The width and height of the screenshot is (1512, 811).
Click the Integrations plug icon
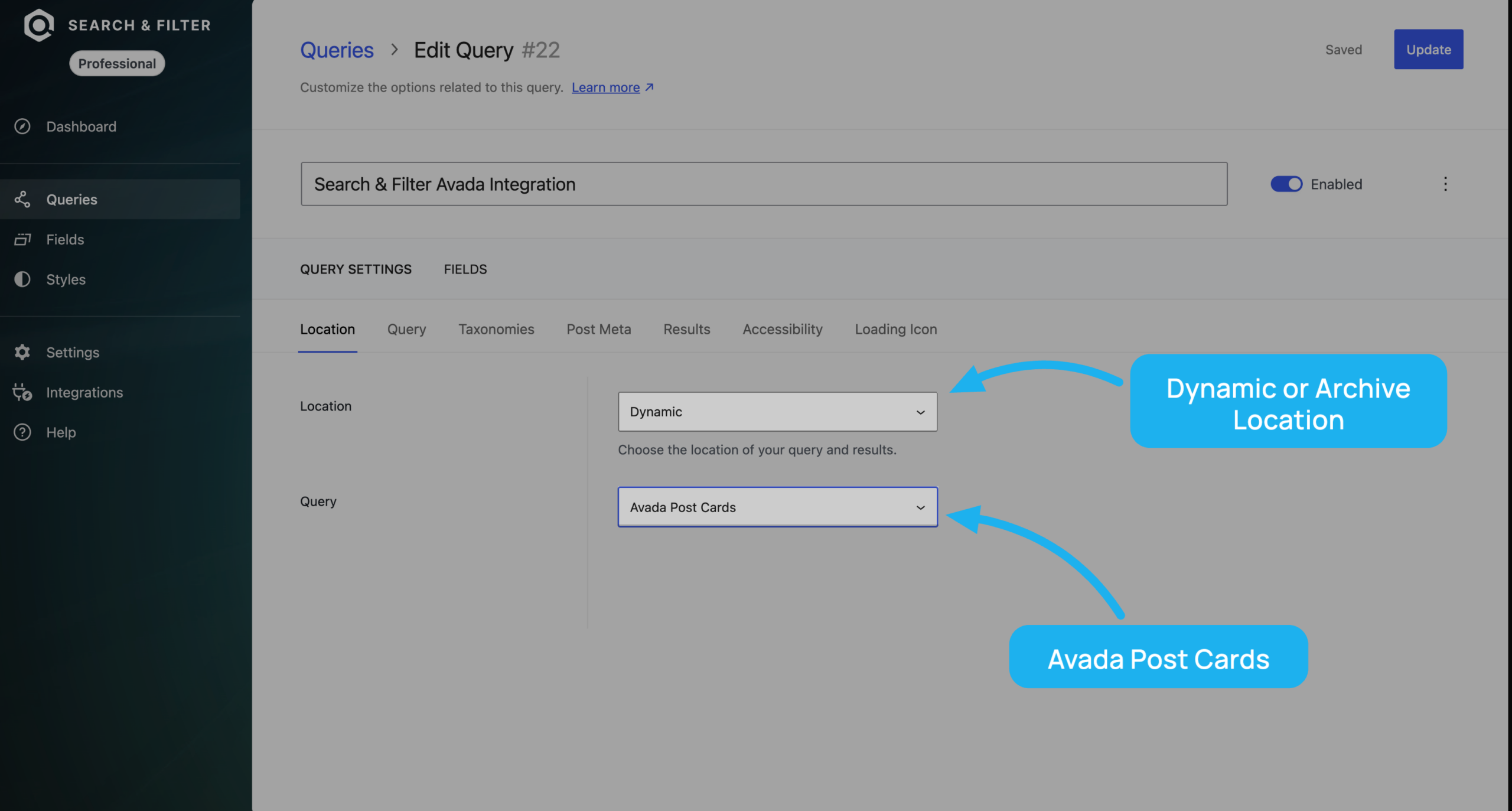point(22,392)
